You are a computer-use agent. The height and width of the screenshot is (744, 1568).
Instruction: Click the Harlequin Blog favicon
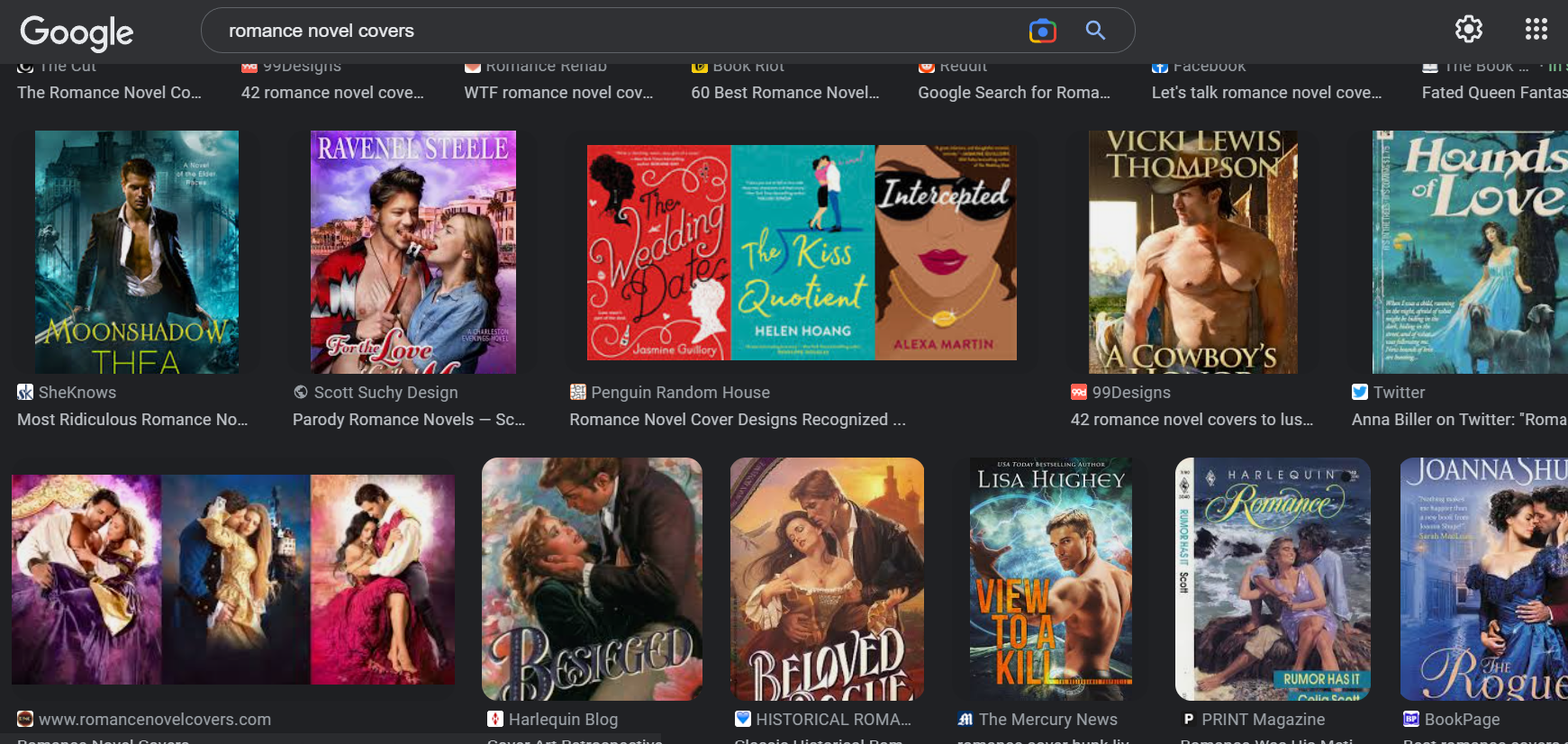pos(494,719)
